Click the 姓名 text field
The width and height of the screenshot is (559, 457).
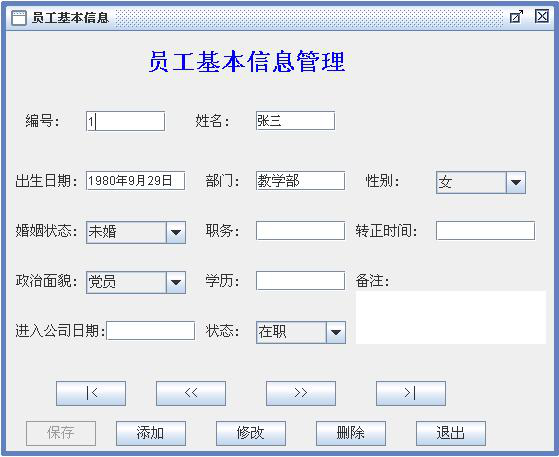click(295, 120)
